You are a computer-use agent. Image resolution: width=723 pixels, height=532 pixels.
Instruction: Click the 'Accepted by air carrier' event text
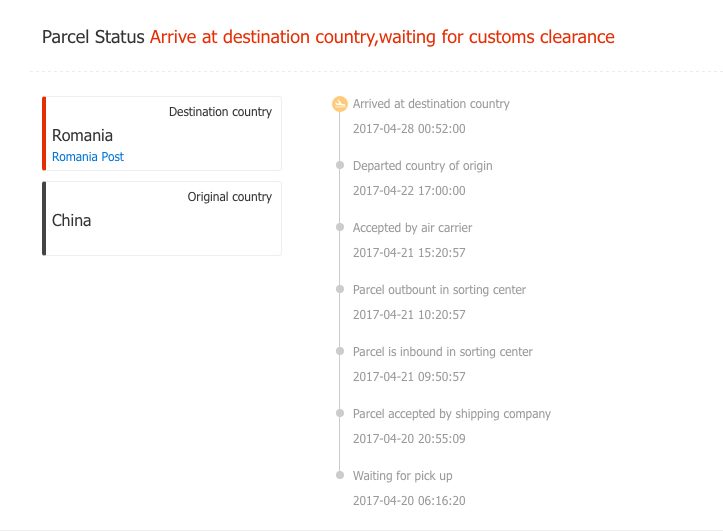coord(412,228)
